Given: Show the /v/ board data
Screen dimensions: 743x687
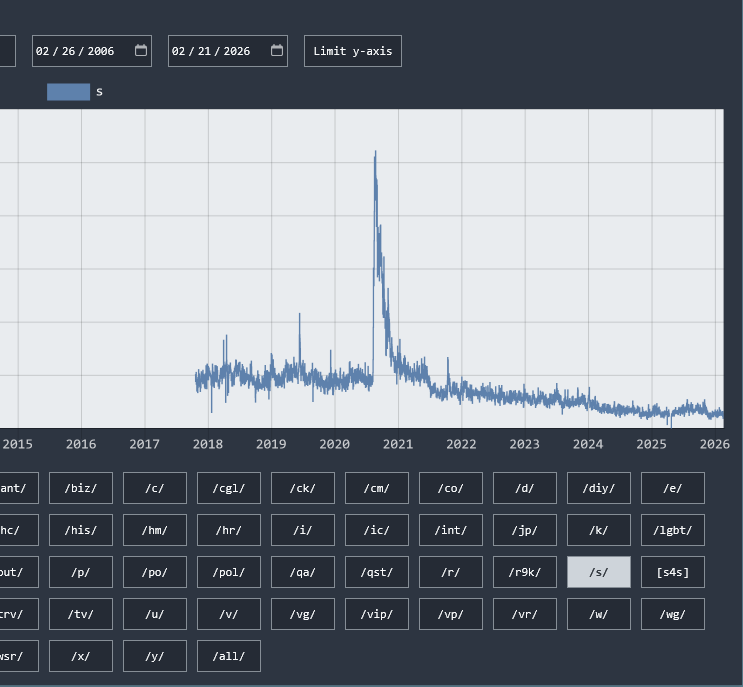Looking at the screenshot, I should (x=229, y=615).
